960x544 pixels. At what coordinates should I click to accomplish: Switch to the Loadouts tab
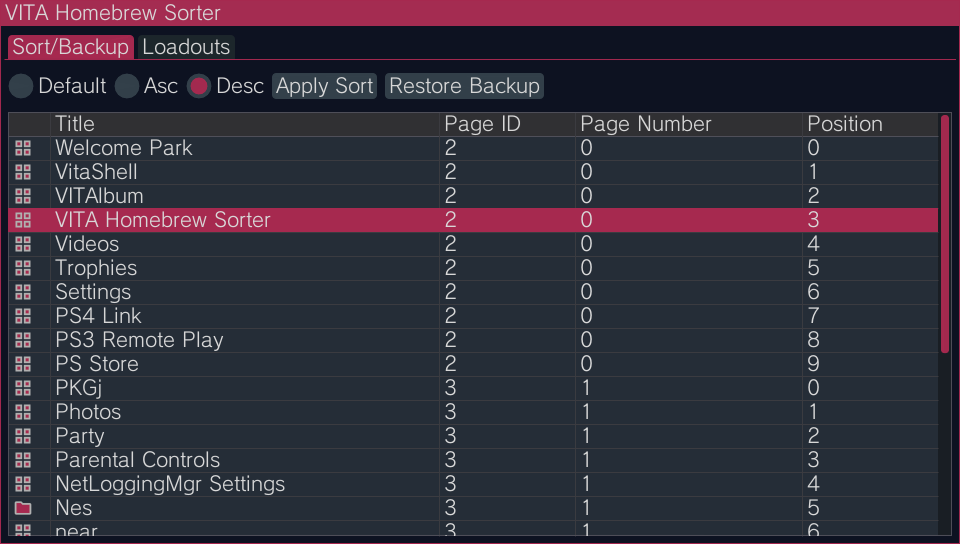point(186,47)
